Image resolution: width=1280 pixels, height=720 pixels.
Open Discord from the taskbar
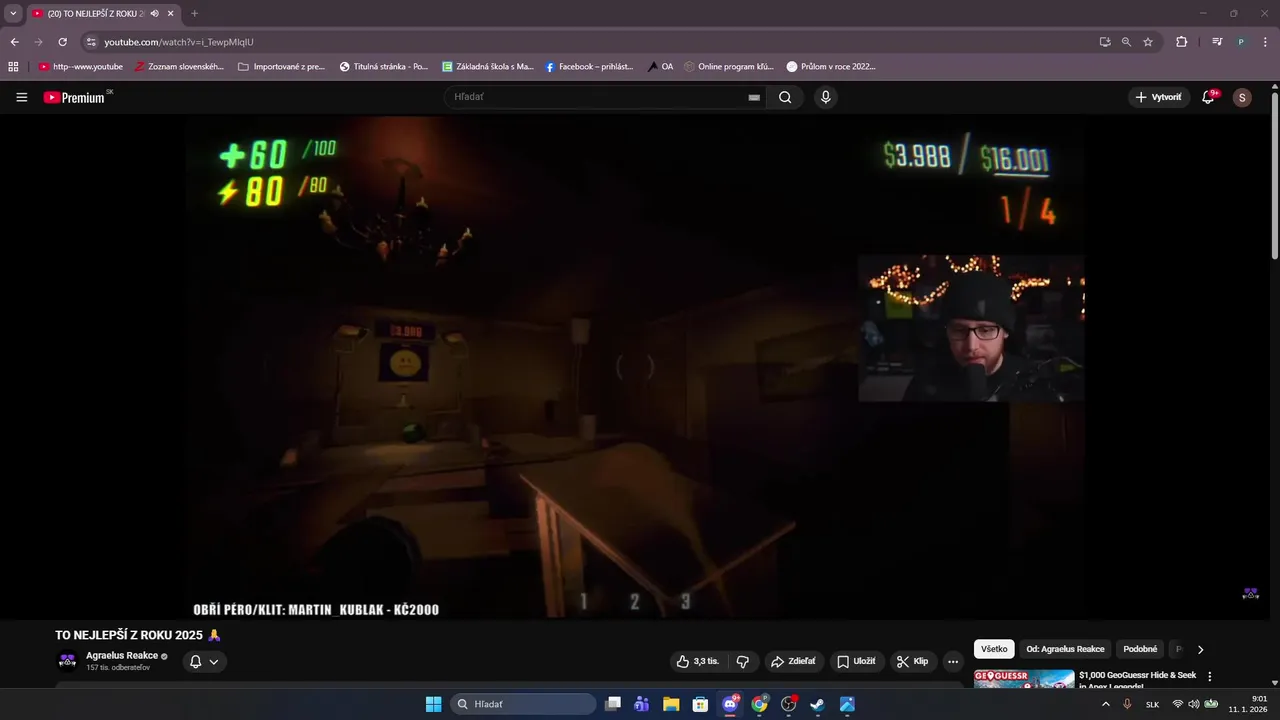[730, 704]
